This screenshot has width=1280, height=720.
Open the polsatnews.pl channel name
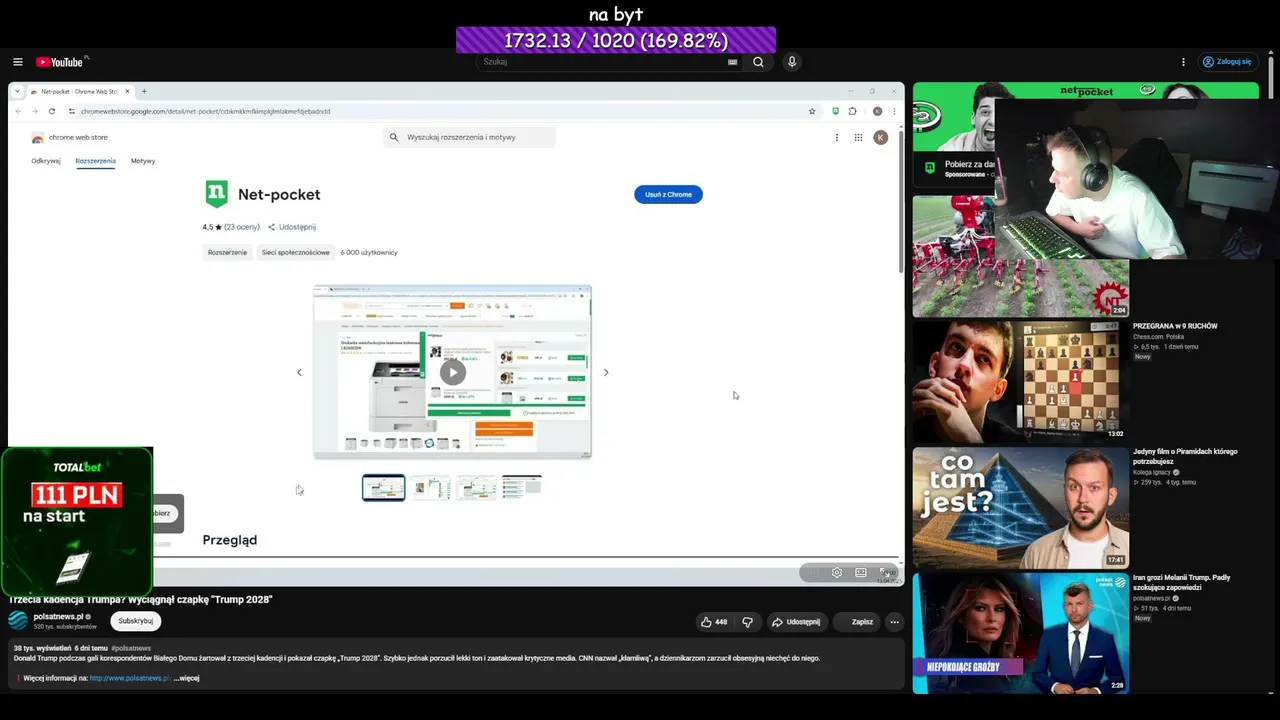tap(58, 617)
